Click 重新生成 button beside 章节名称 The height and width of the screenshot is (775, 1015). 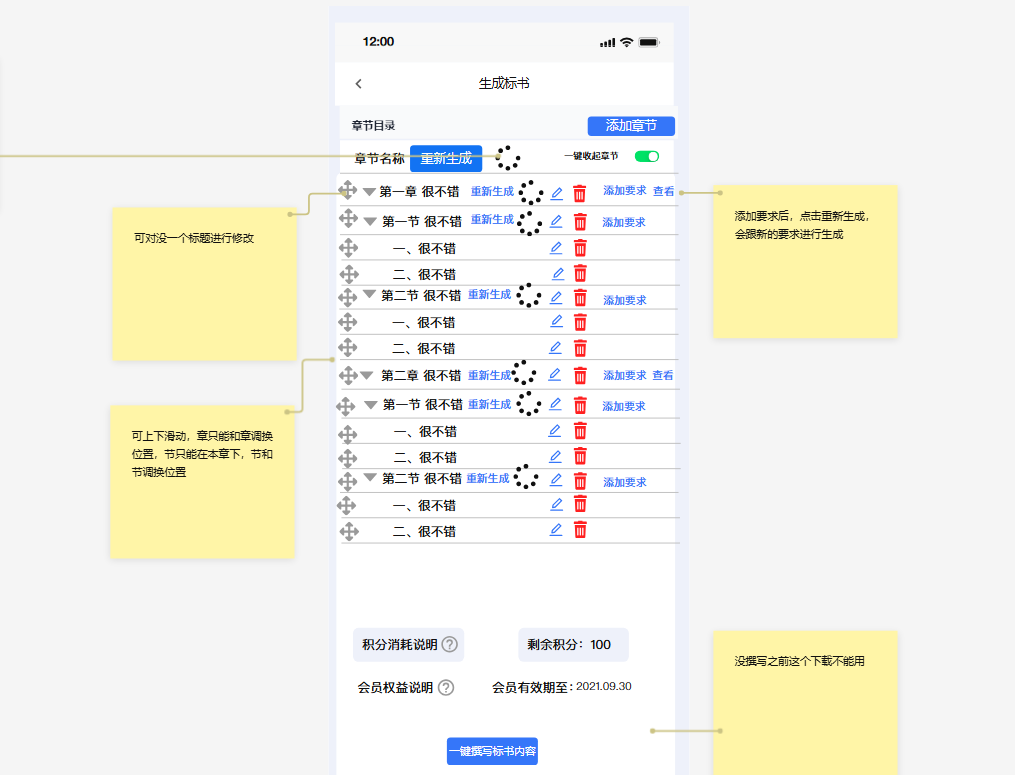pyautogui.click(x=446, y=158)
